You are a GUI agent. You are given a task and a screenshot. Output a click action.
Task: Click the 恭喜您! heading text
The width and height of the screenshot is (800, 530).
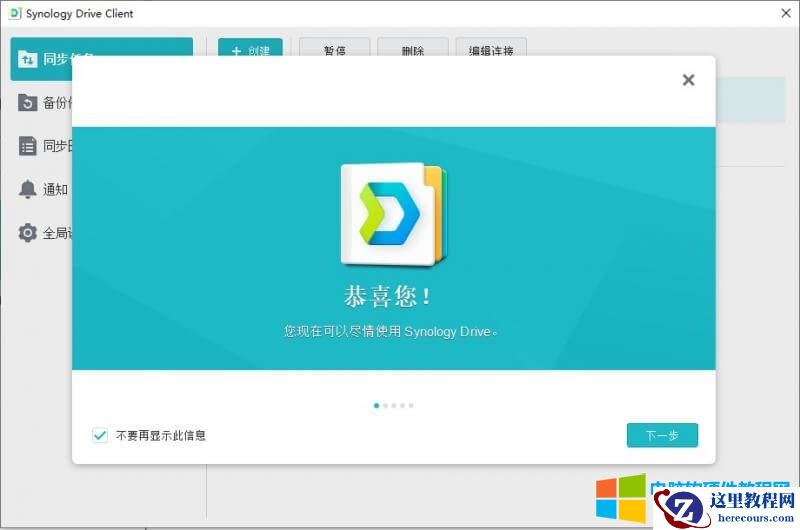click(388, 296)
